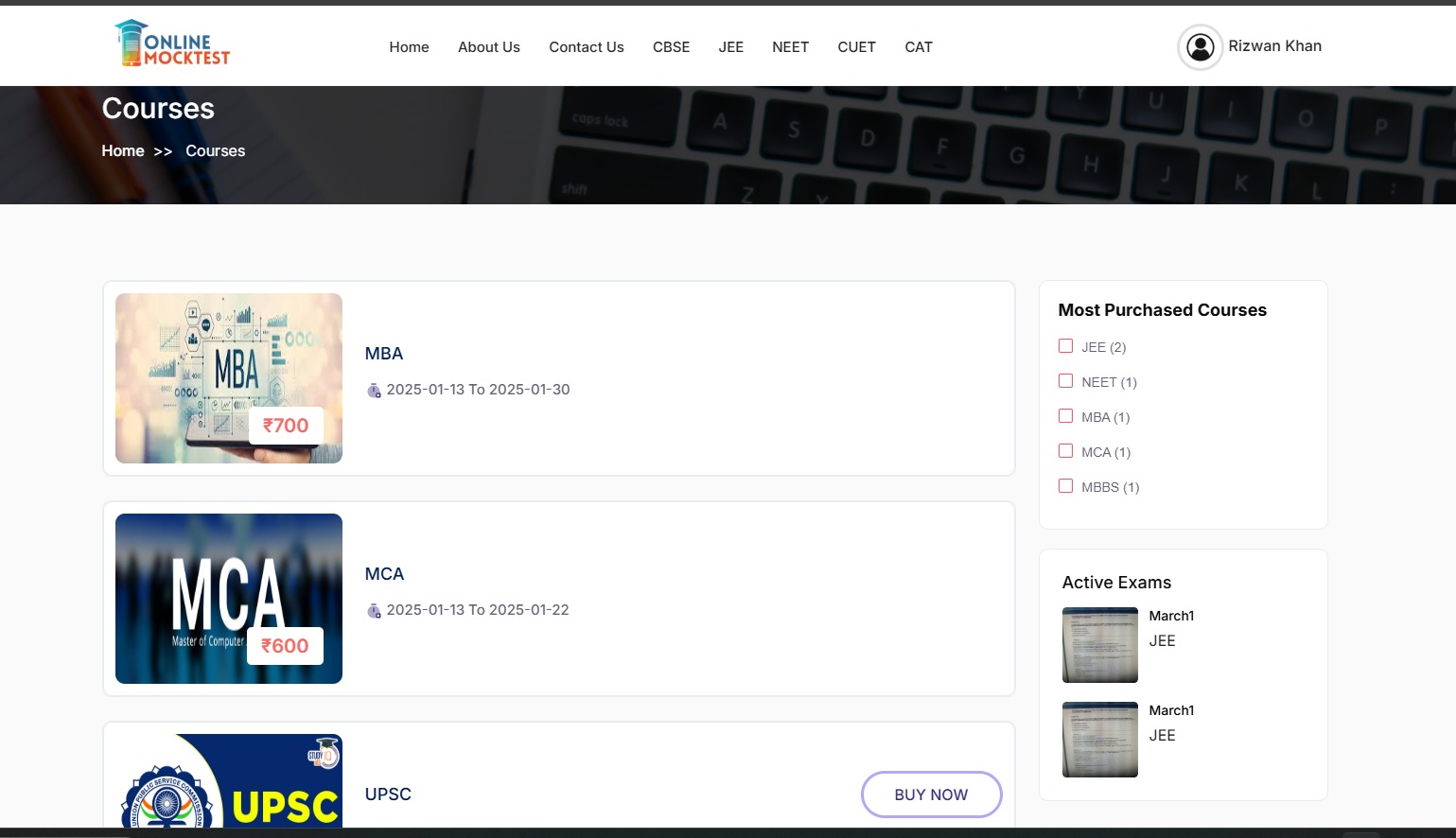1456x838 pixels.
Task: Go to the CBSE menu item
Action: coord(671,47)
